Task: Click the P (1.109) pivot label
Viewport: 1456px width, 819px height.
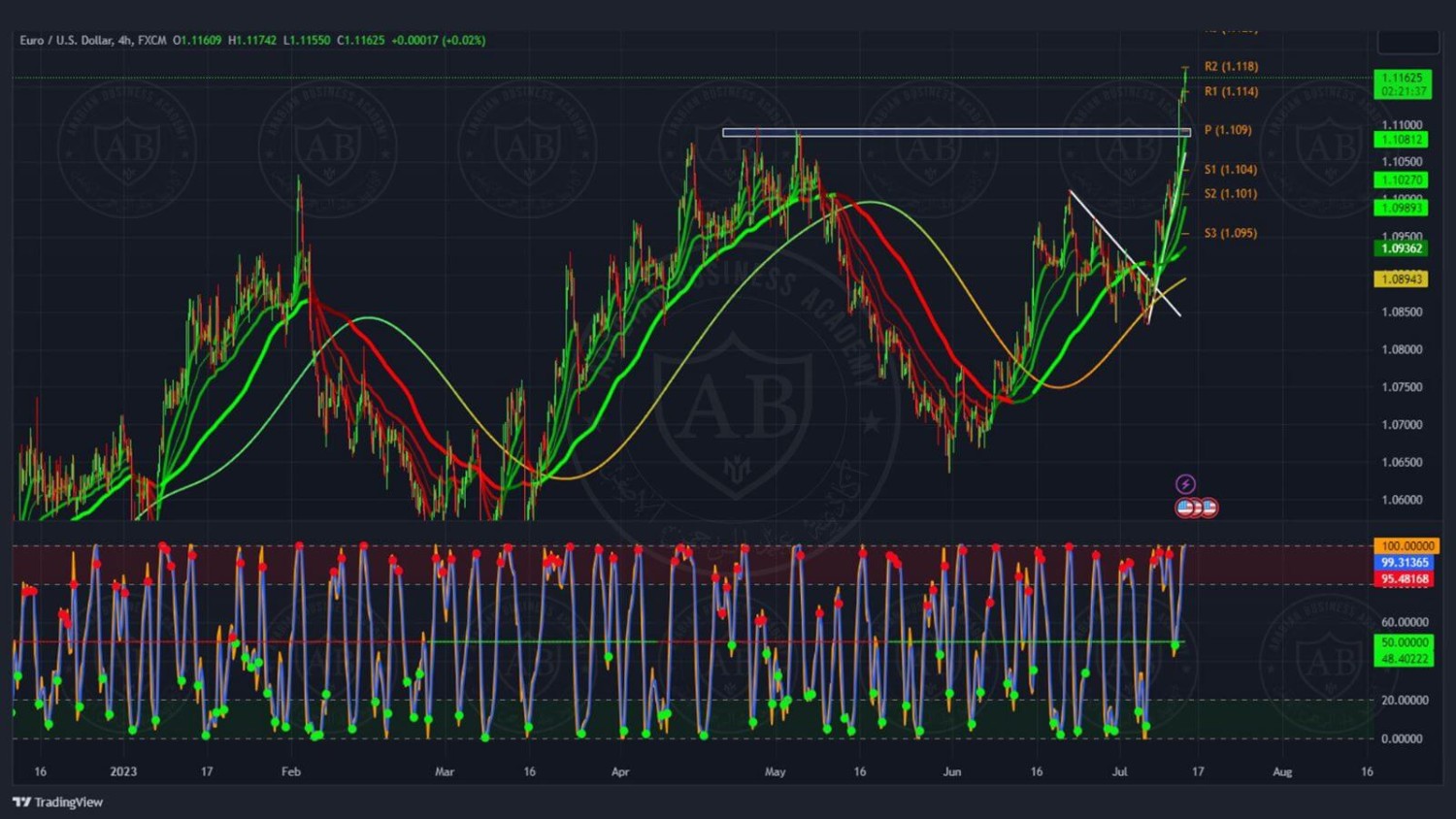Action: point(1228,130)
